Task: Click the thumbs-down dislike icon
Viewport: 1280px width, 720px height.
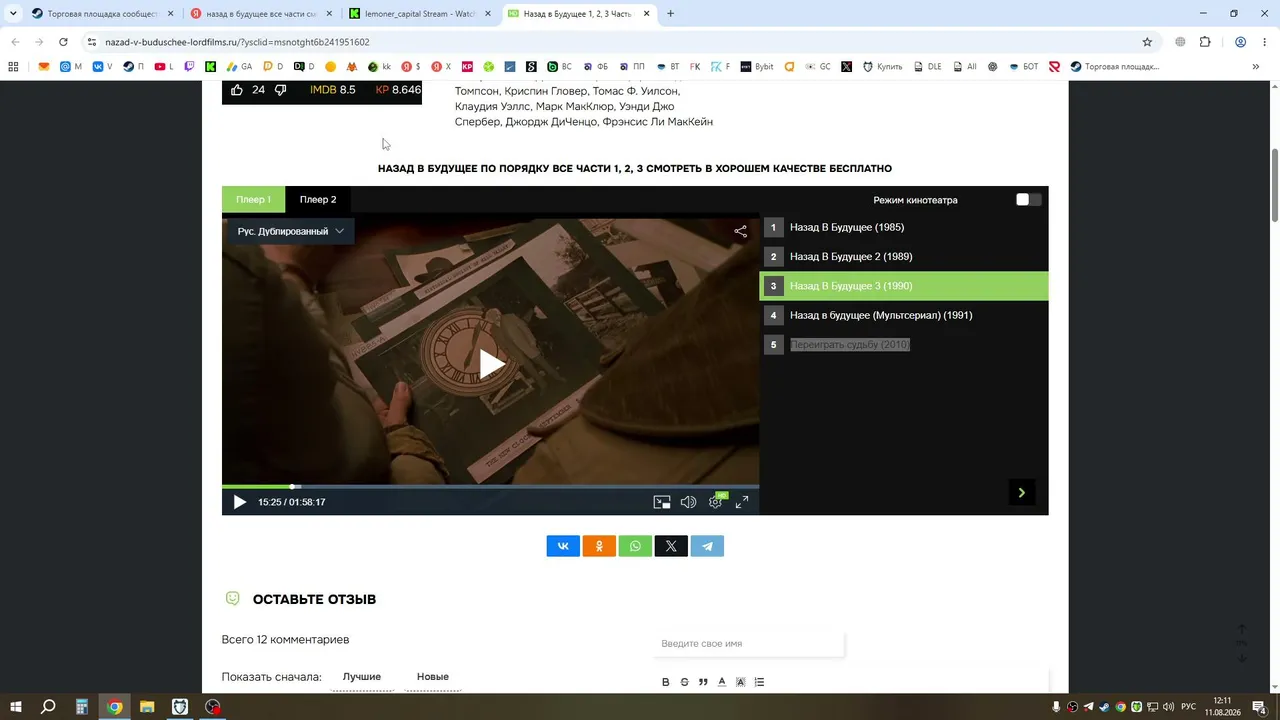Action: 281,90
